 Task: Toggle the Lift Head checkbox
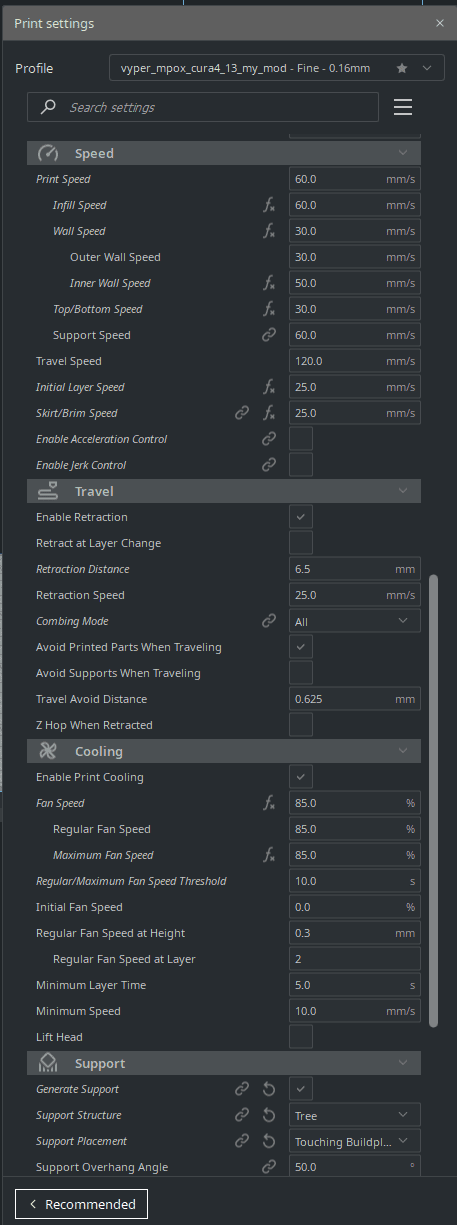coord(301,1037)
